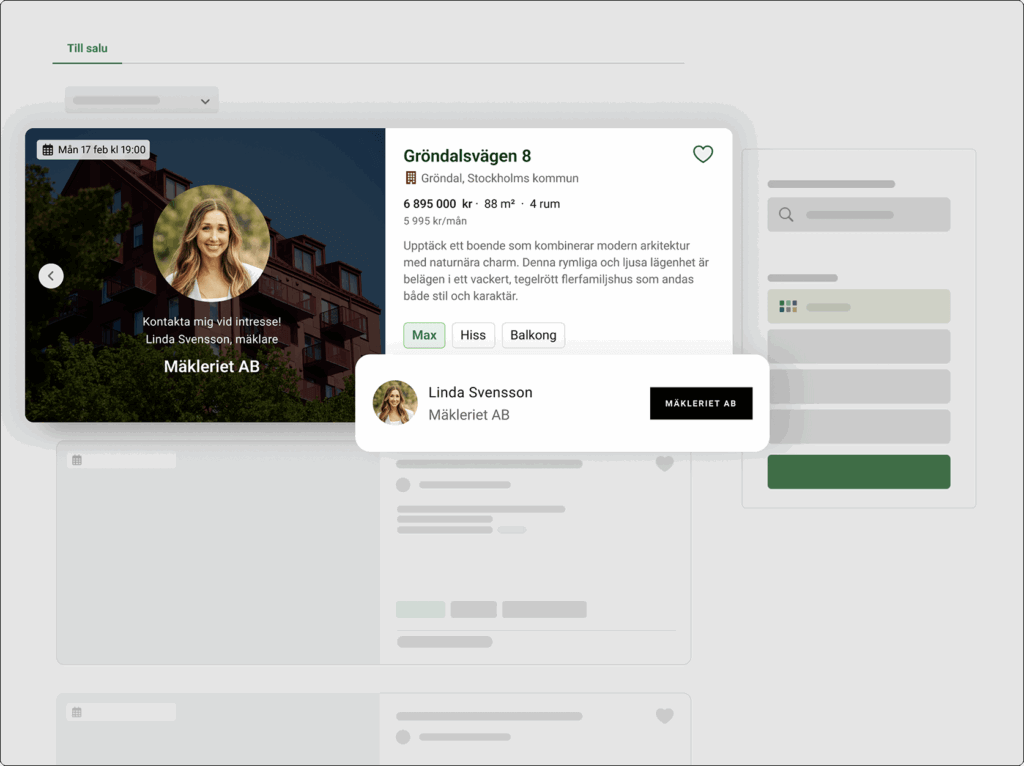Select the Max tag
Viewport: 1024px width, 766px height.
424,335
